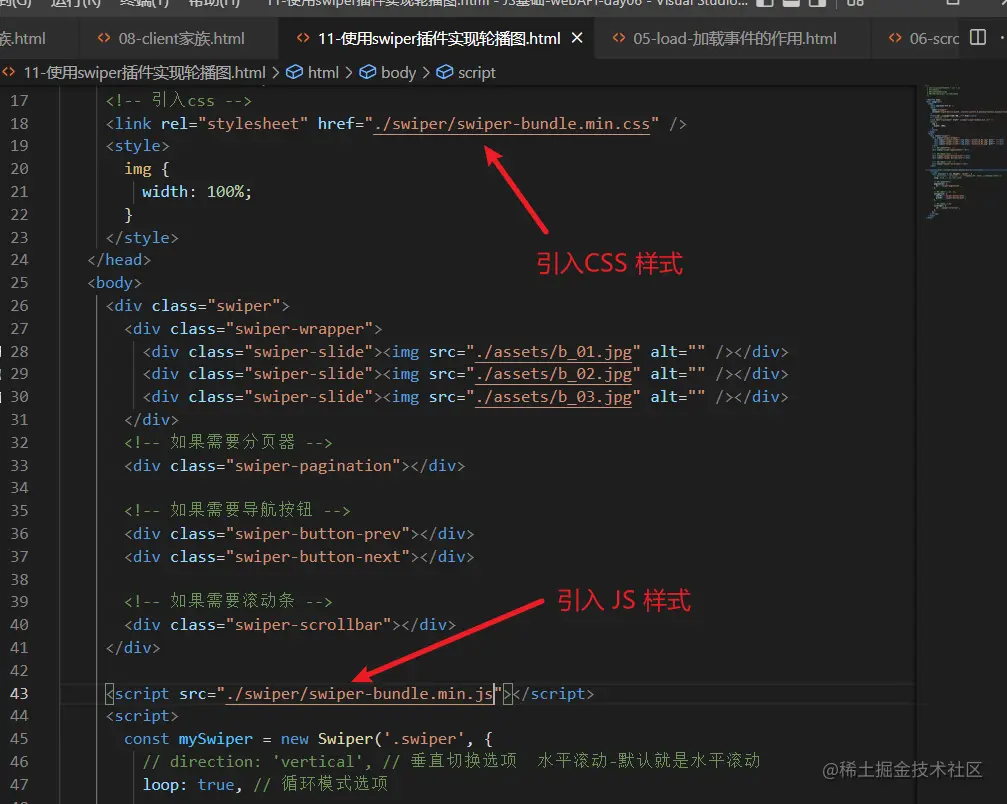Click line number 43 in gutter
1007x804 pixels.
pyautogui.click(x=19, y=694)
